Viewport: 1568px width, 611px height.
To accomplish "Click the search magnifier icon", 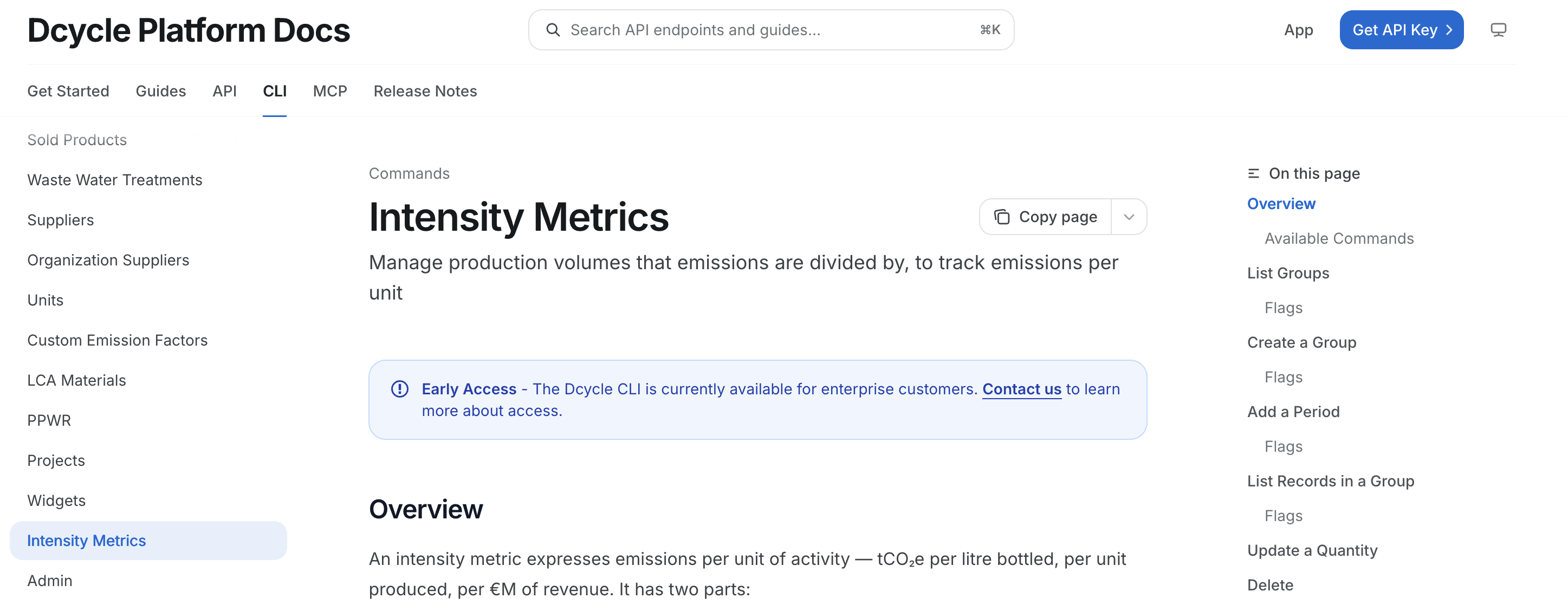I will pos(553,30).
